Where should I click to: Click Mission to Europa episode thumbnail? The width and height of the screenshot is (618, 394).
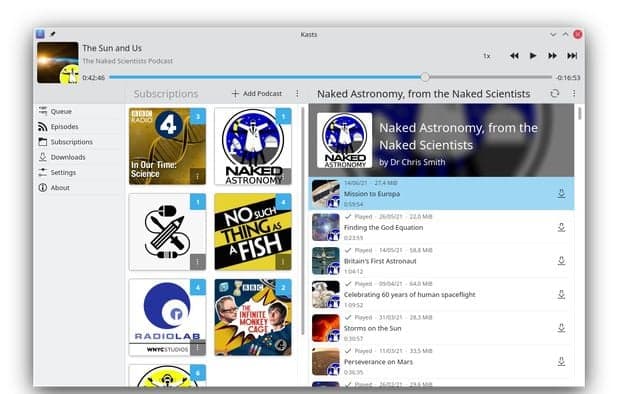(x=326, y=194)
